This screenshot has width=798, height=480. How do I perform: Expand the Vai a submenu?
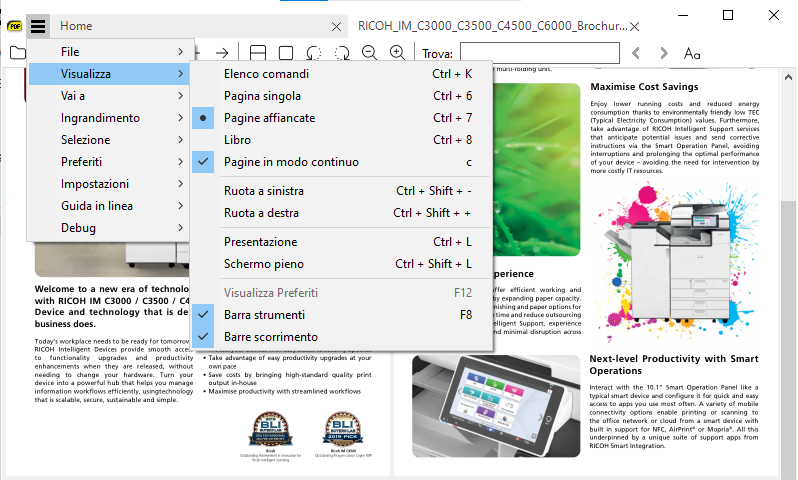(109, 96)
